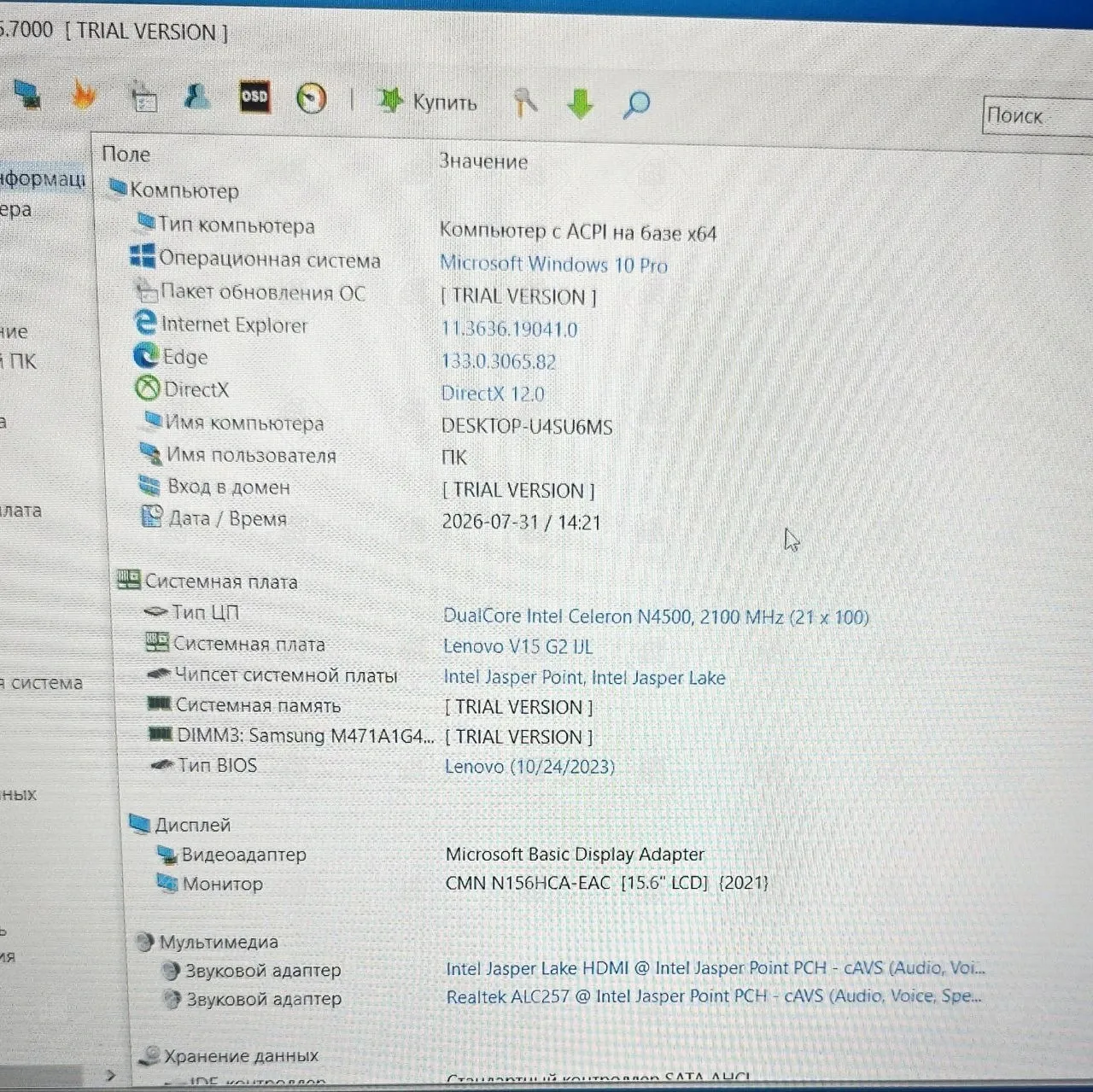Select the CMN N156HCA-EAC monitor value
The width and height of the screenshot is (1093, 1092).
click(x=607, y=883)
